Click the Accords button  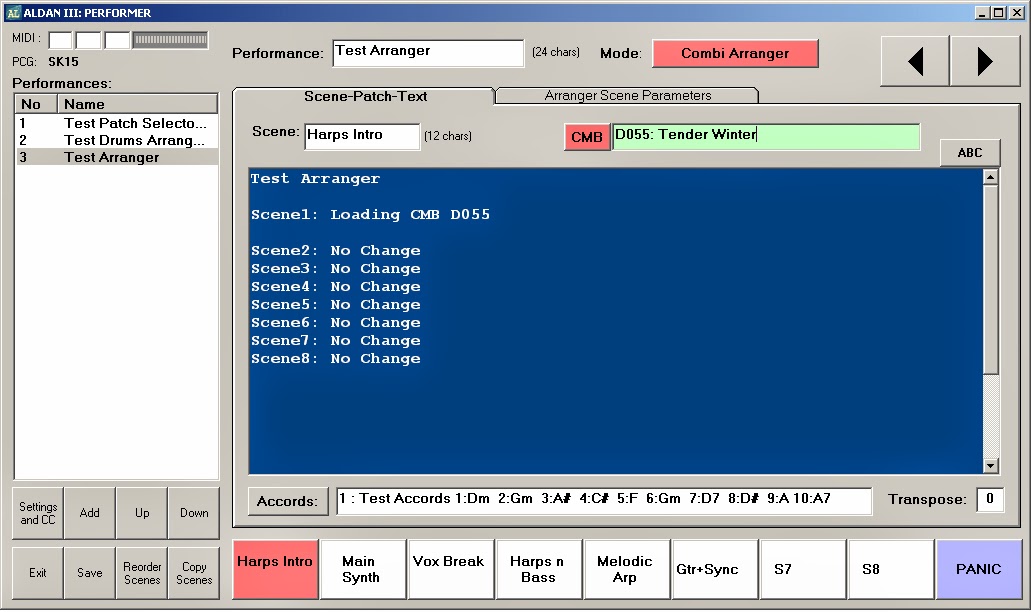coord(287,501)
